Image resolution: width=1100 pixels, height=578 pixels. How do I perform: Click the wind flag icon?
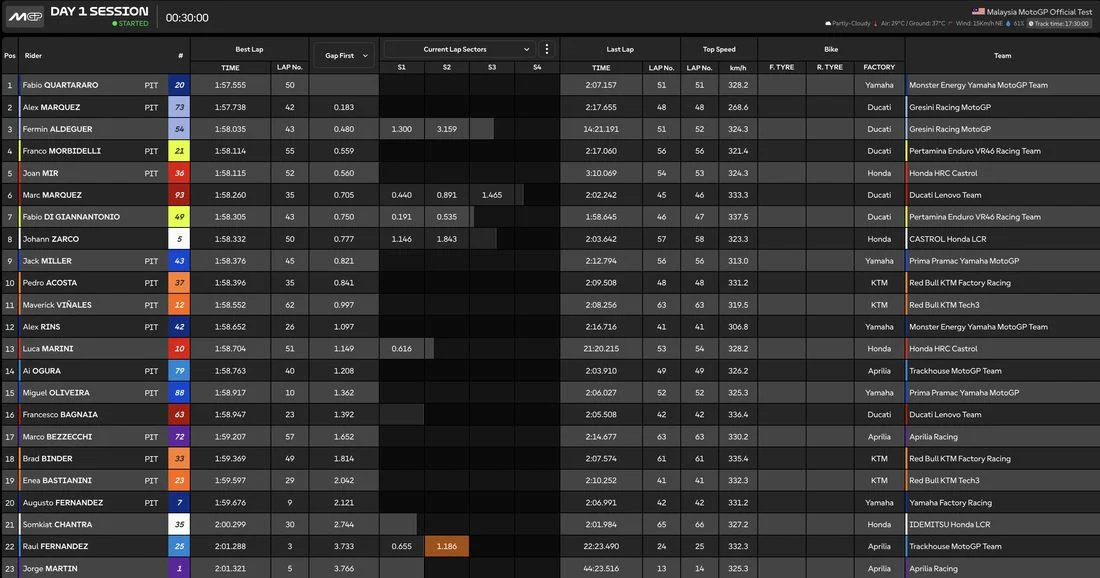pyautogui.click(x=951, y=23)
